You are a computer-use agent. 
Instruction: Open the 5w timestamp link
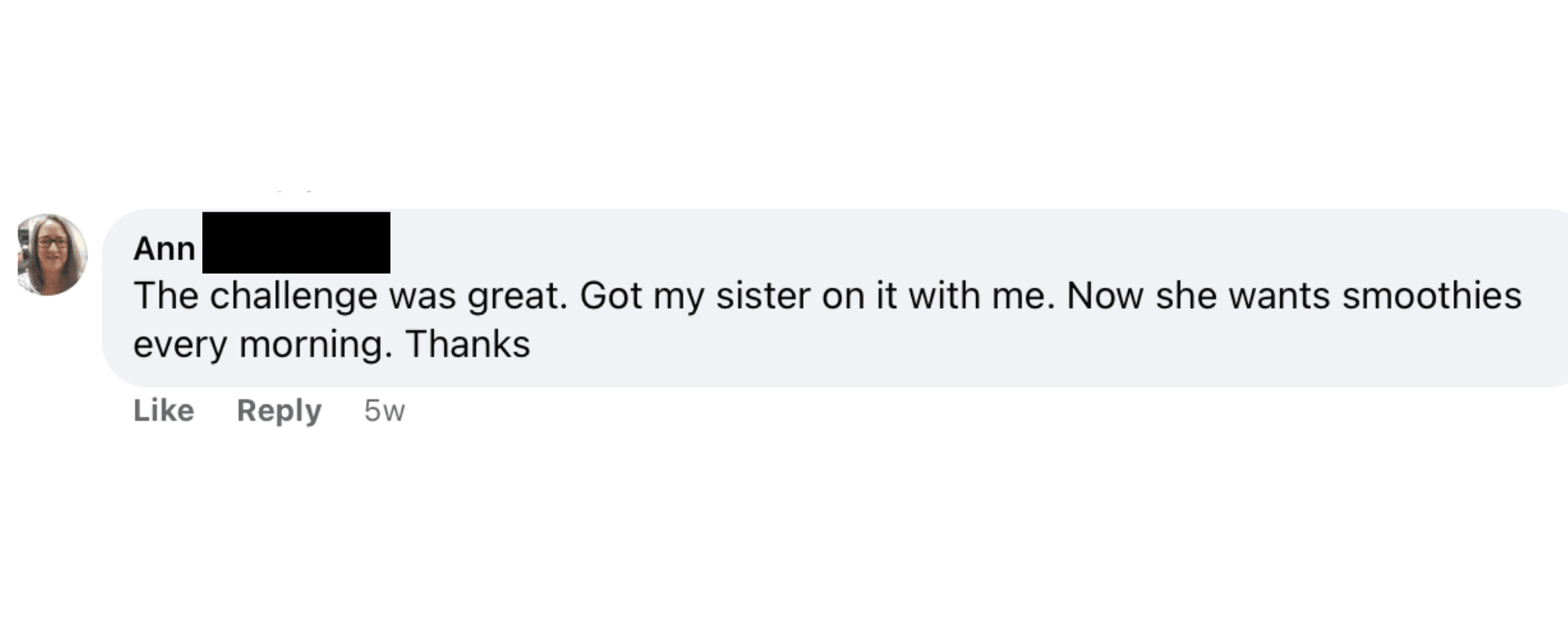[x=384, y=411]
